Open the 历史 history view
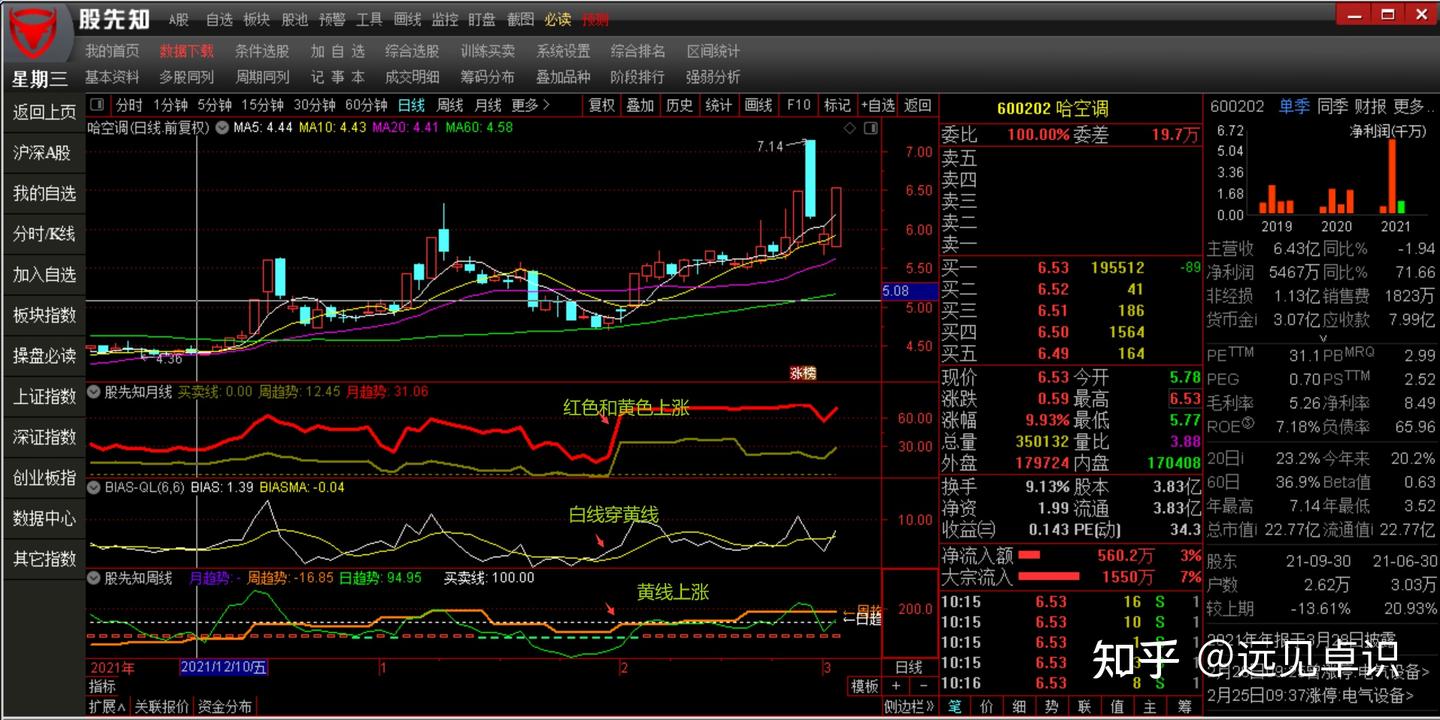This screenshot has height=720, width=1440. tap(679, 105)
